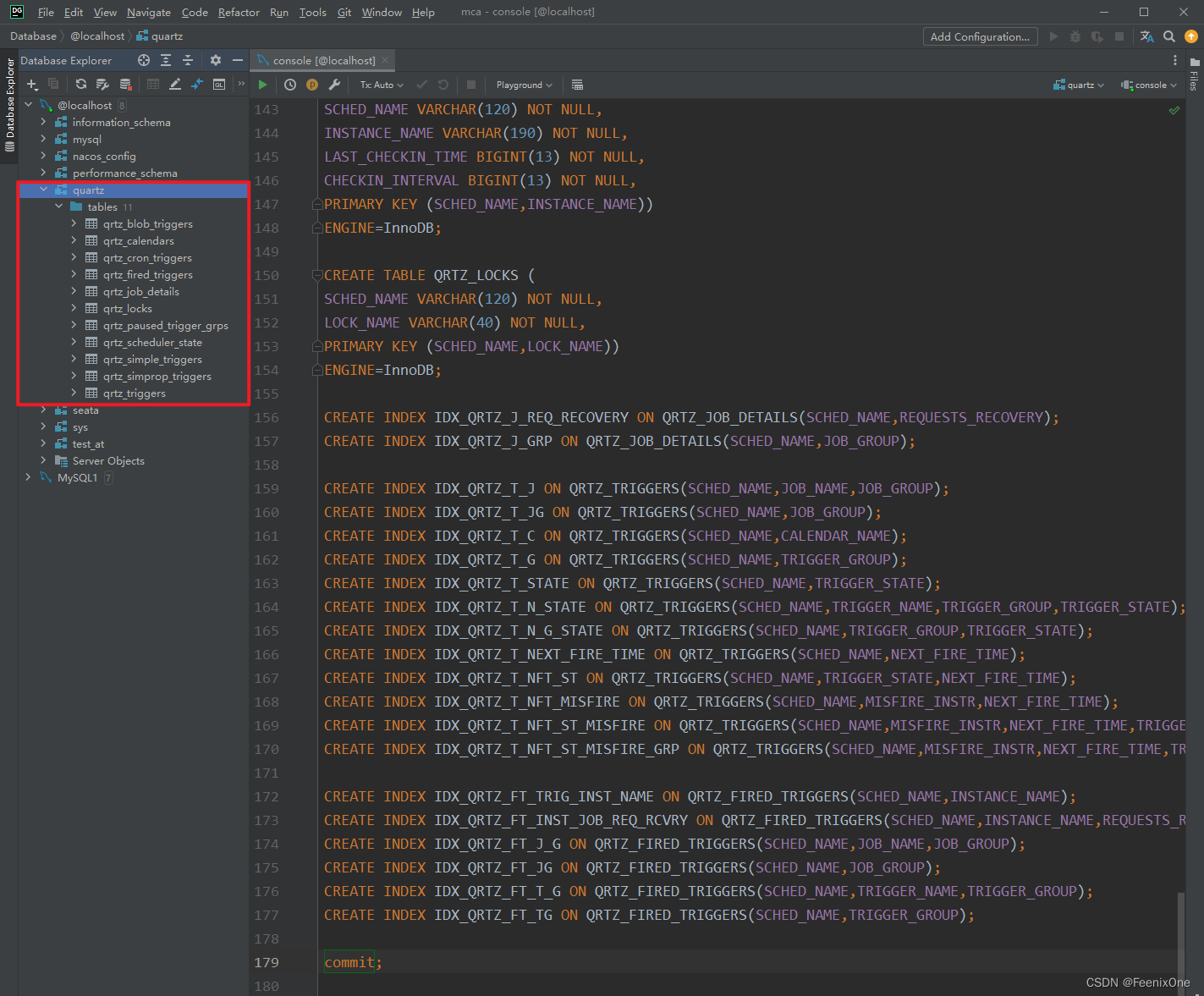Screen dimensions: 1204x996
Task: Click the Jump to Query Console QL icon
Action: click(219, 85)
